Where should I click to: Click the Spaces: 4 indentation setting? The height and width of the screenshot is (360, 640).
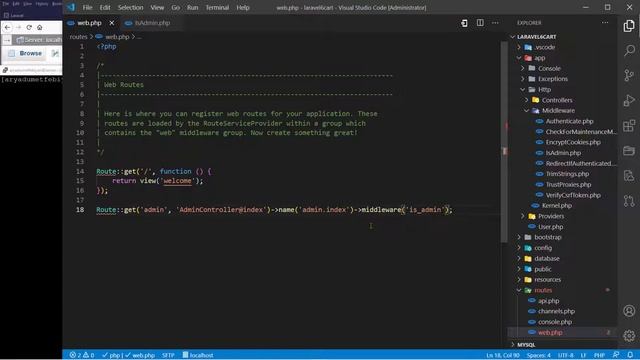coord(538,355)
